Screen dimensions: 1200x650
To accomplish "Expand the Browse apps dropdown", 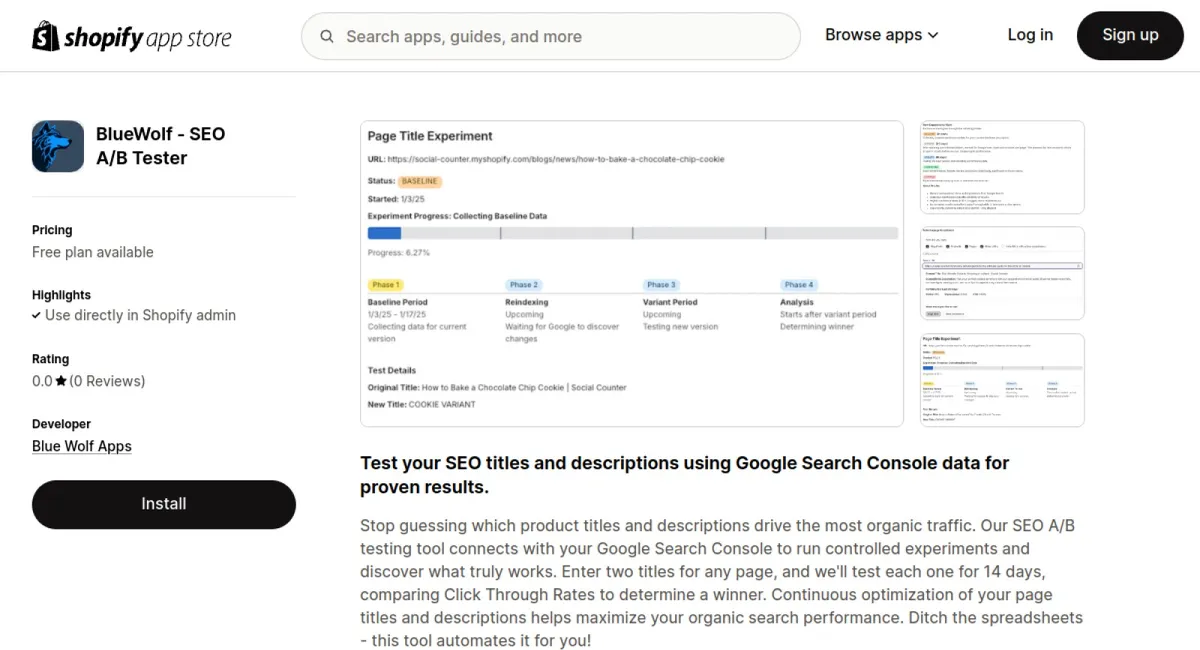I will click(x=882, y=35).
